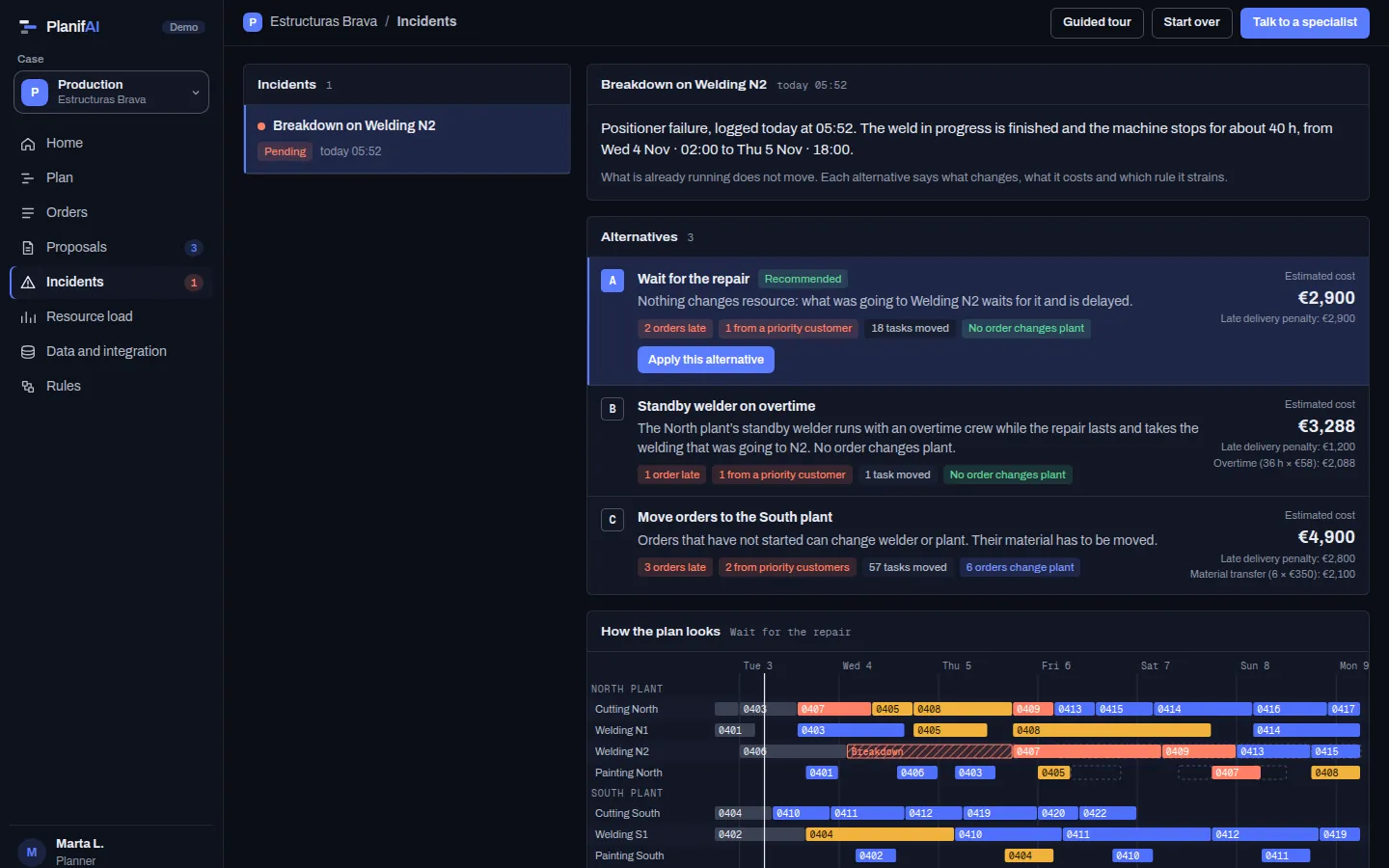This screenshot has height=868, width=1389.
Task: Click 6 orders change plant tag
Action: pos(1020,567)
